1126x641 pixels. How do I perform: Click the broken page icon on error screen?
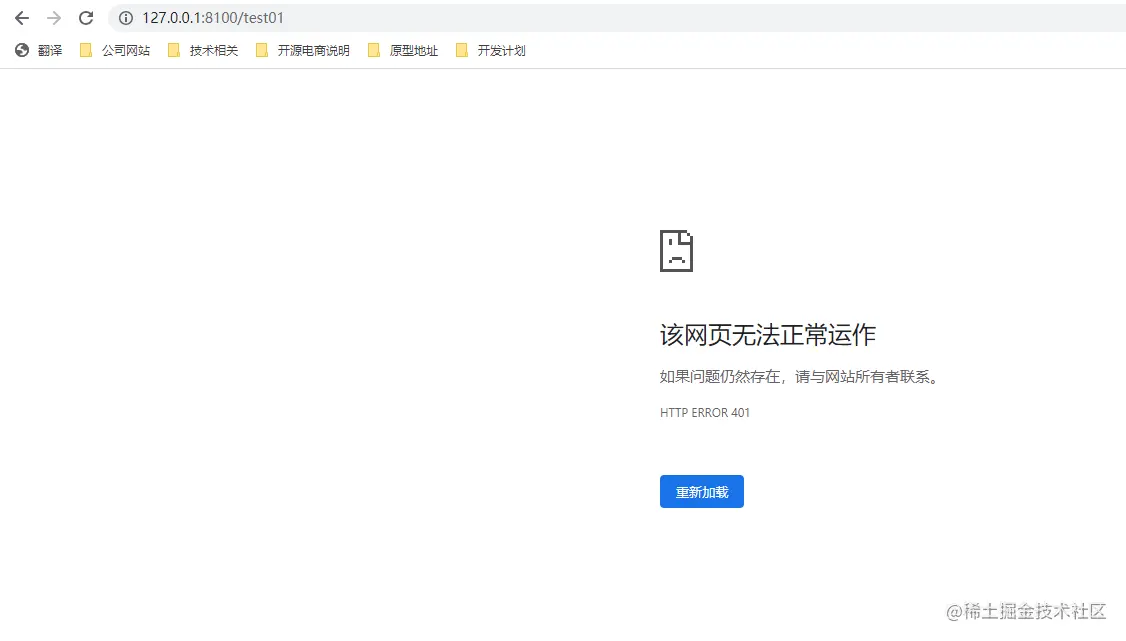pyautogui.click(x=676, y=251)
